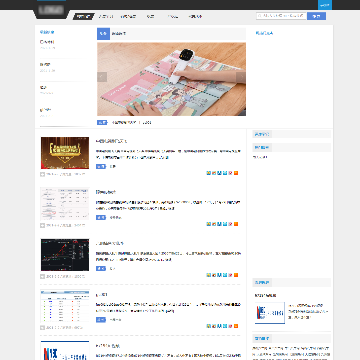Click the blue button at the dark header's right end
360x360 pixels.
click(x=325, y=5)
